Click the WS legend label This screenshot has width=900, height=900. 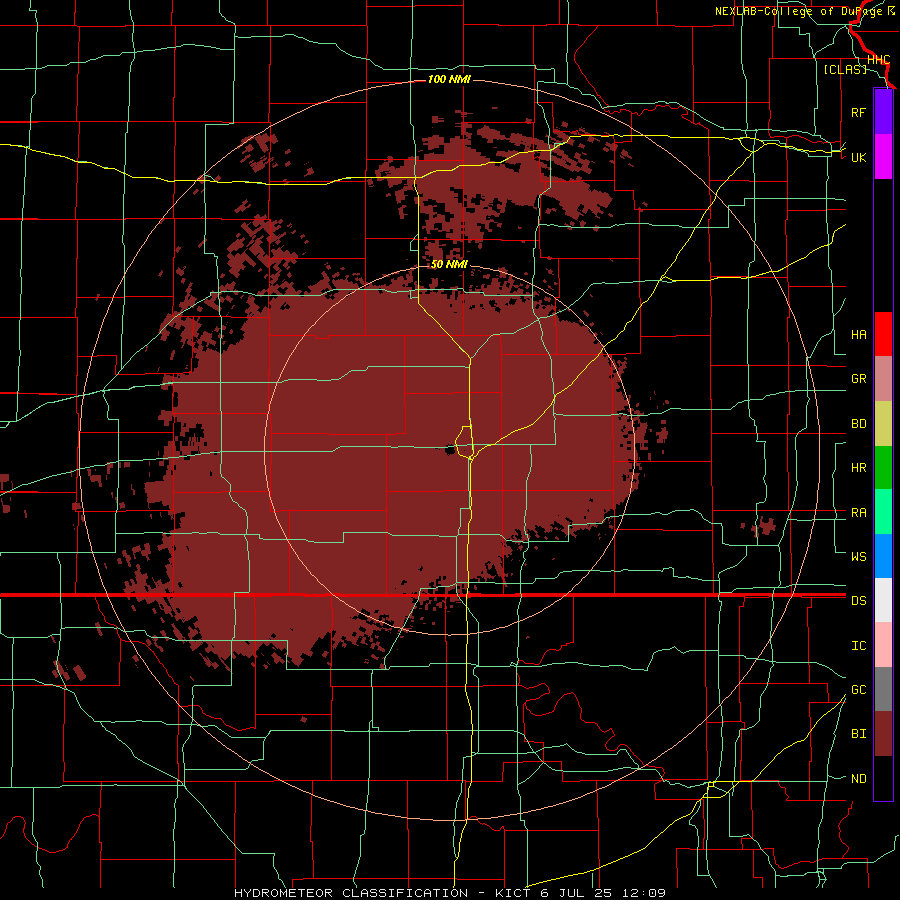(858, 556)
